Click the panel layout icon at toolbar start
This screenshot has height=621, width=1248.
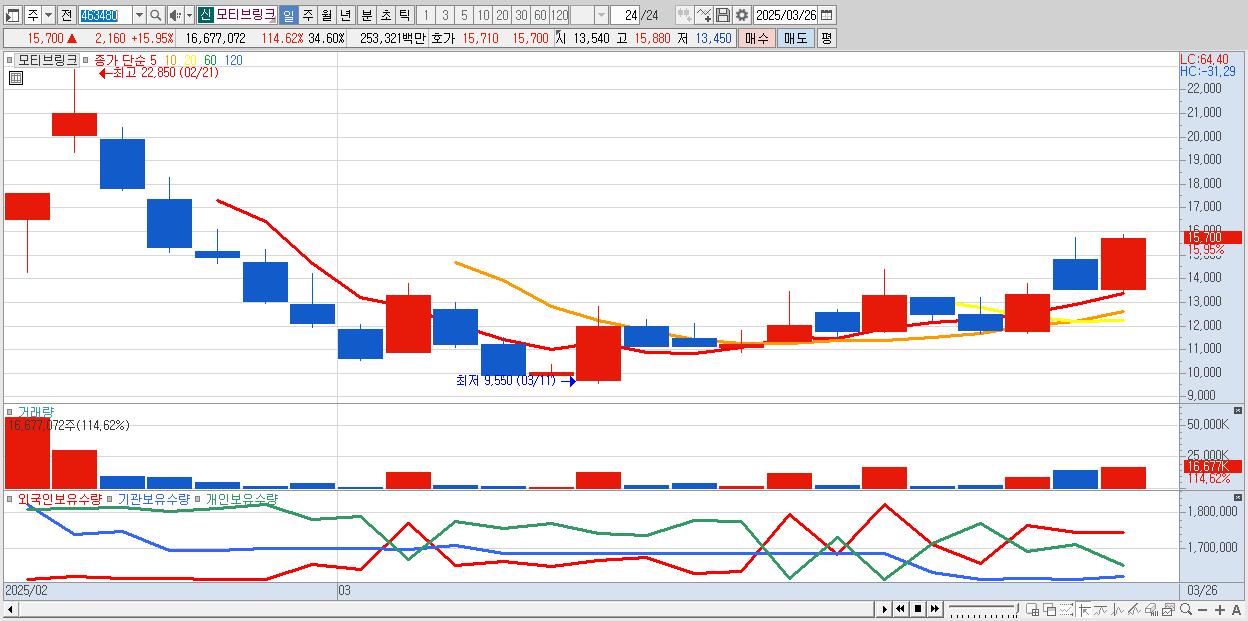pyautogui.click(x=12, y=15)
